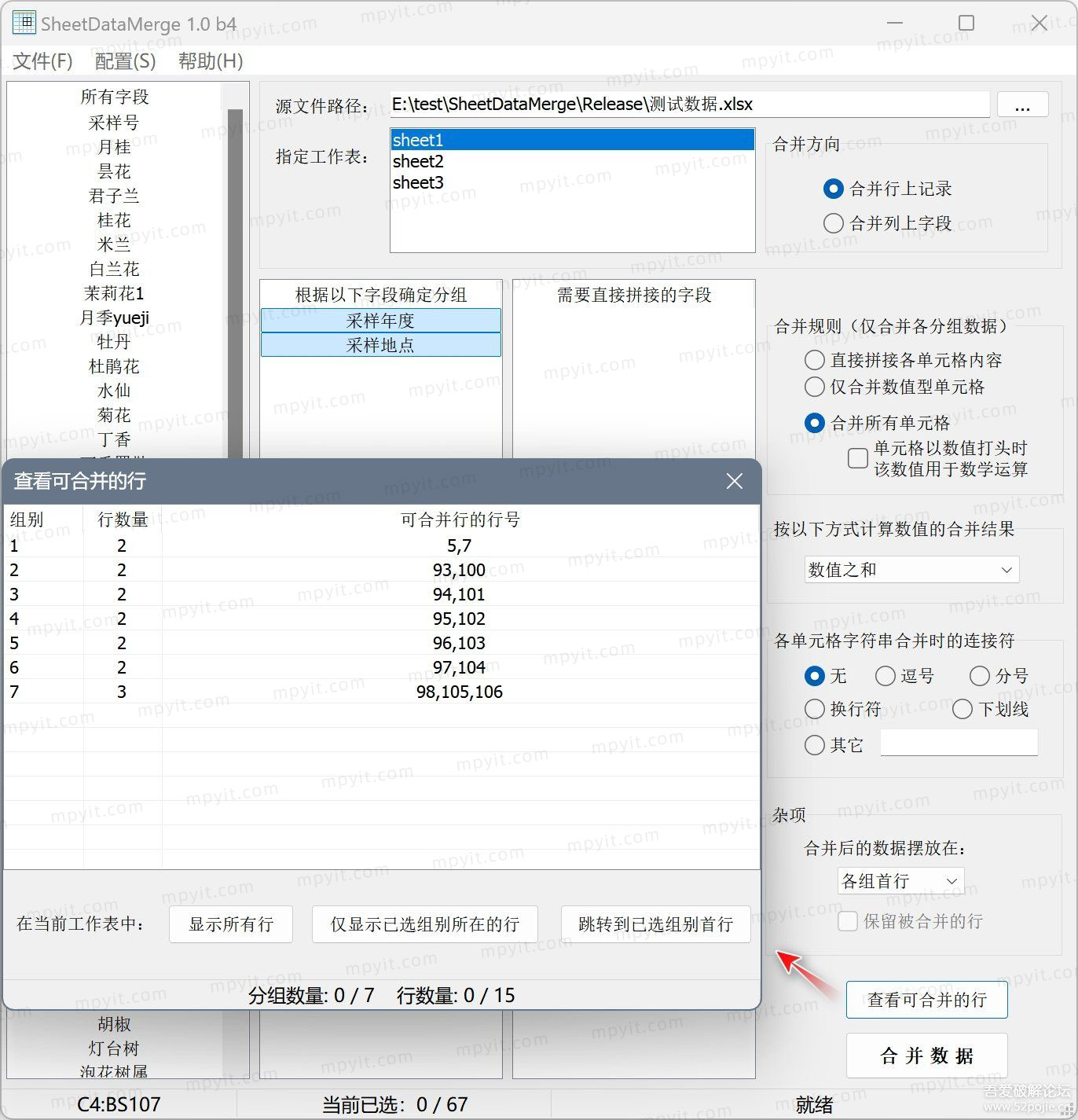Open the 各组首行 placement dropdown
Viewport: 1078px width, 1120px height.
tap(900, 881)
